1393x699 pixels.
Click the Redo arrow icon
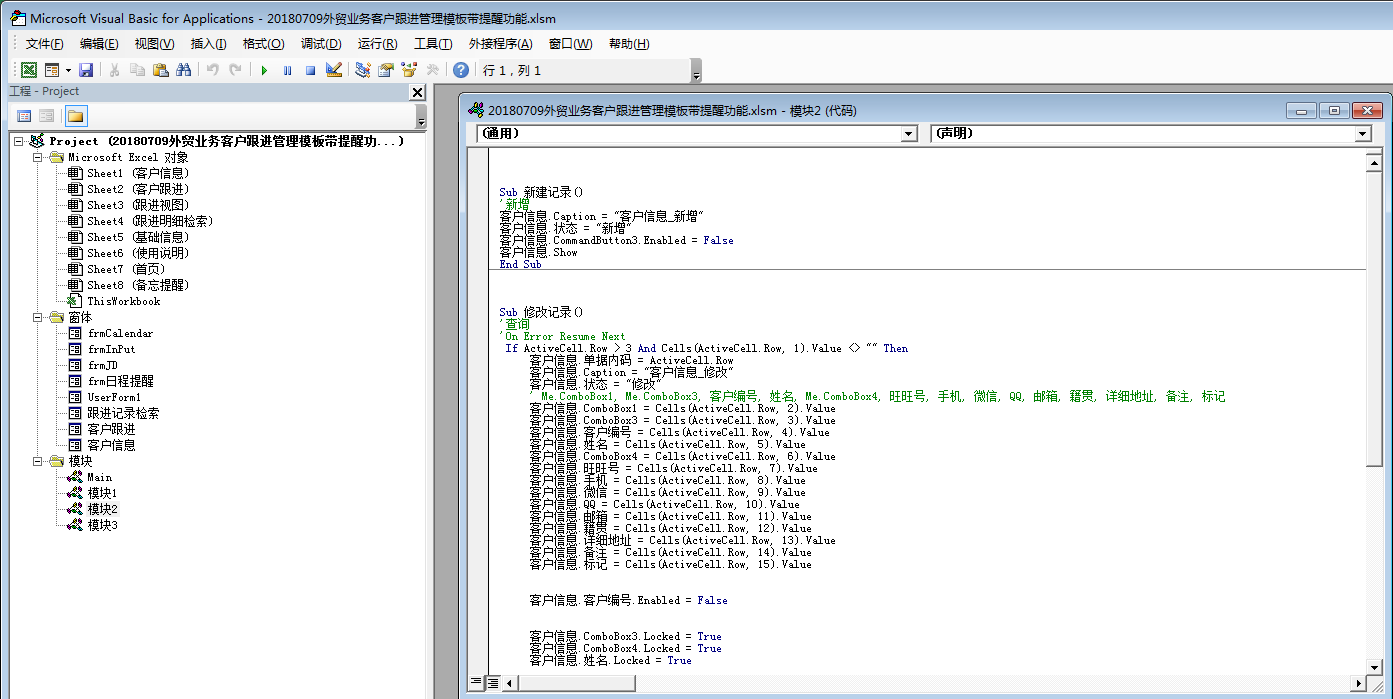click(235, 70)
